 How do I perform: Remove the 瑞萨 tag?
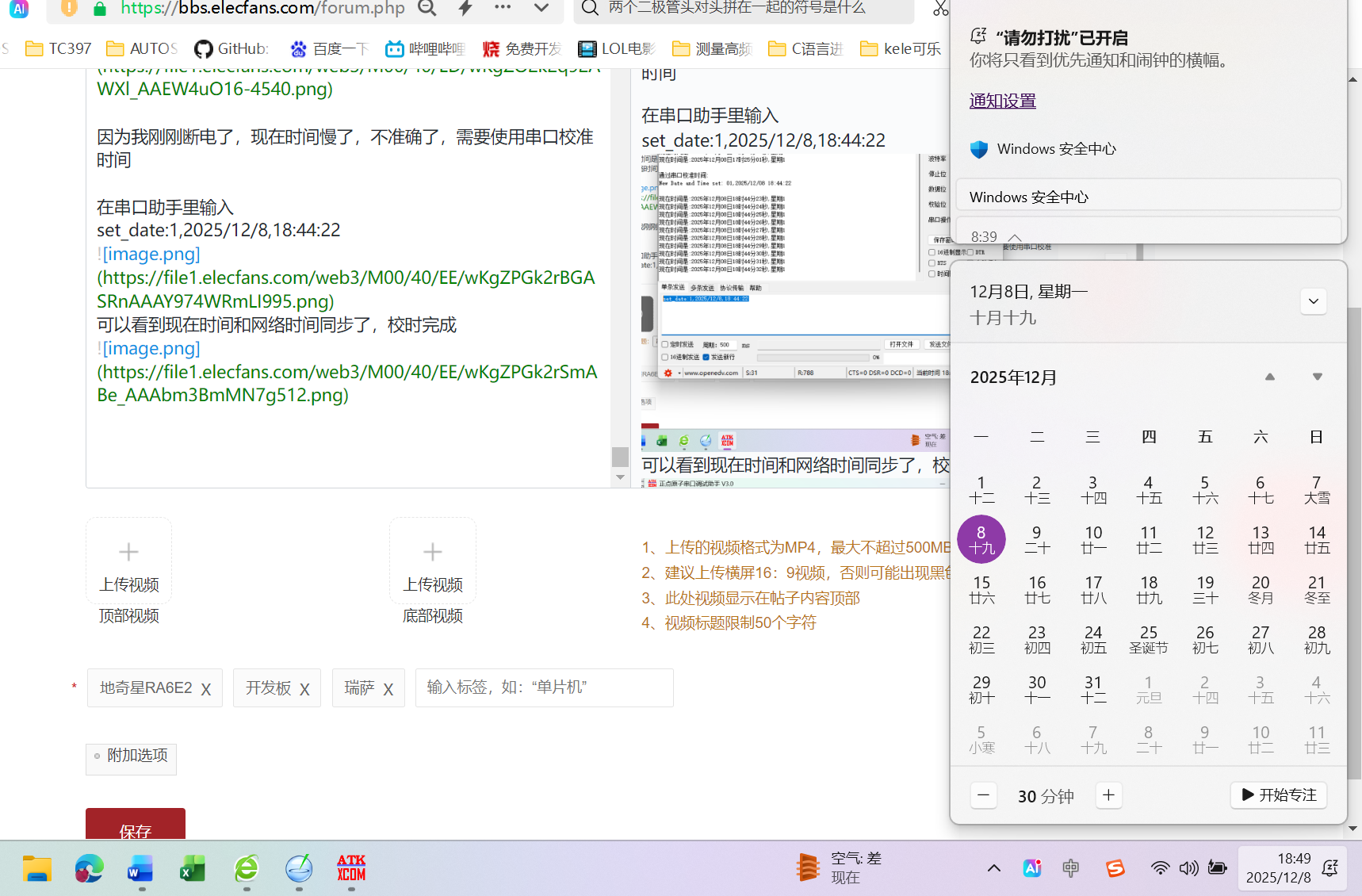[388, 689]
